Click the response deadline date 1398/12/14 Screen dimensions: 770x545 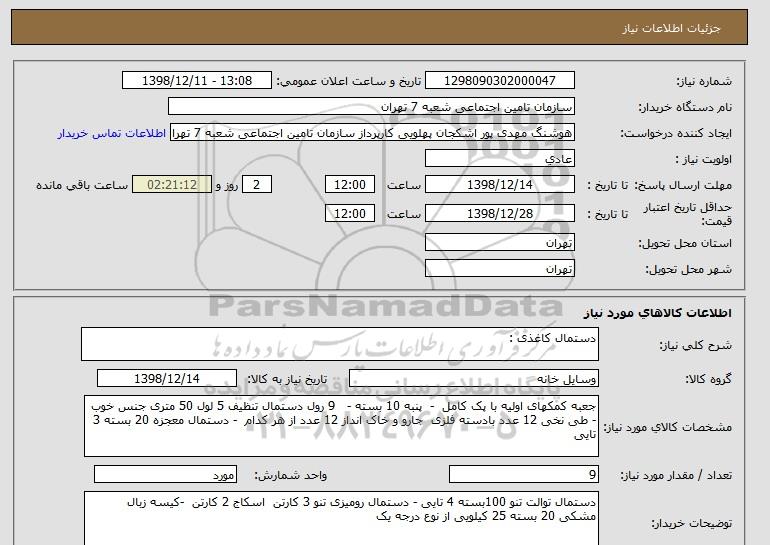[499, 185]
